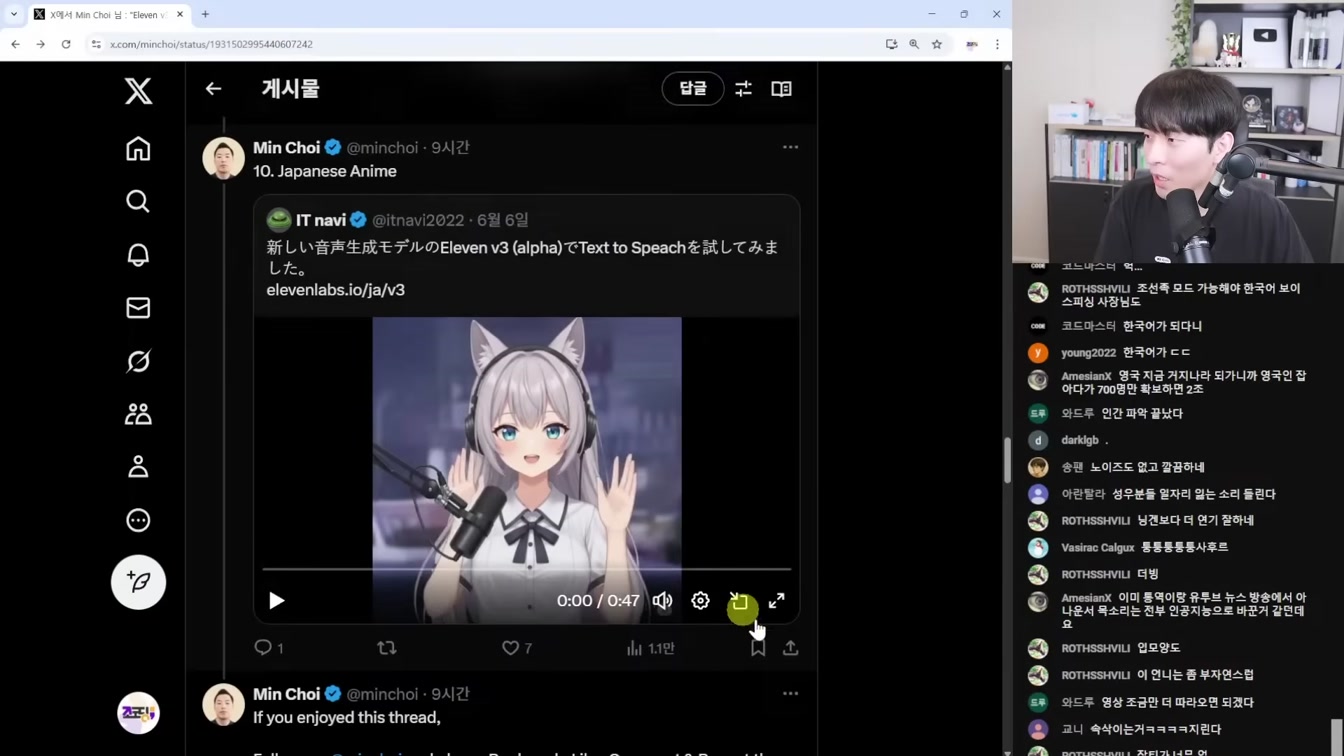This screenshot has height=756, width=1344.
Task: Expand the video to fullscreen
Action: click(x=777, y=601)
